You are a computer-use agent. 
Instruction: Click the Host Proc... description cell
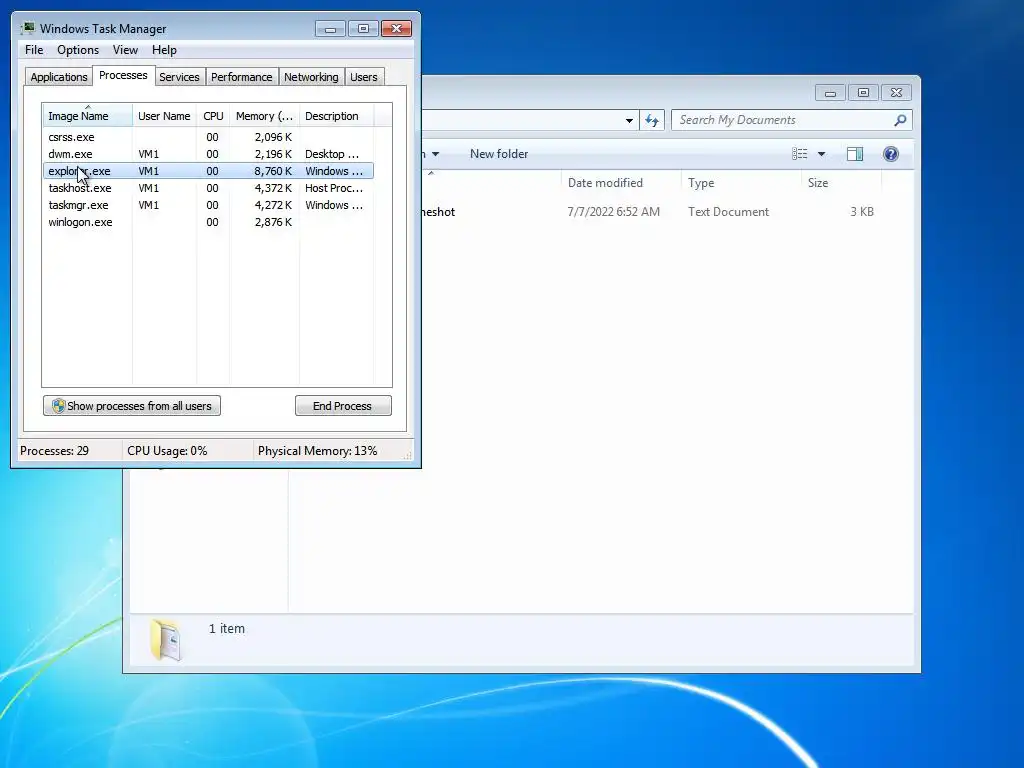334,188
